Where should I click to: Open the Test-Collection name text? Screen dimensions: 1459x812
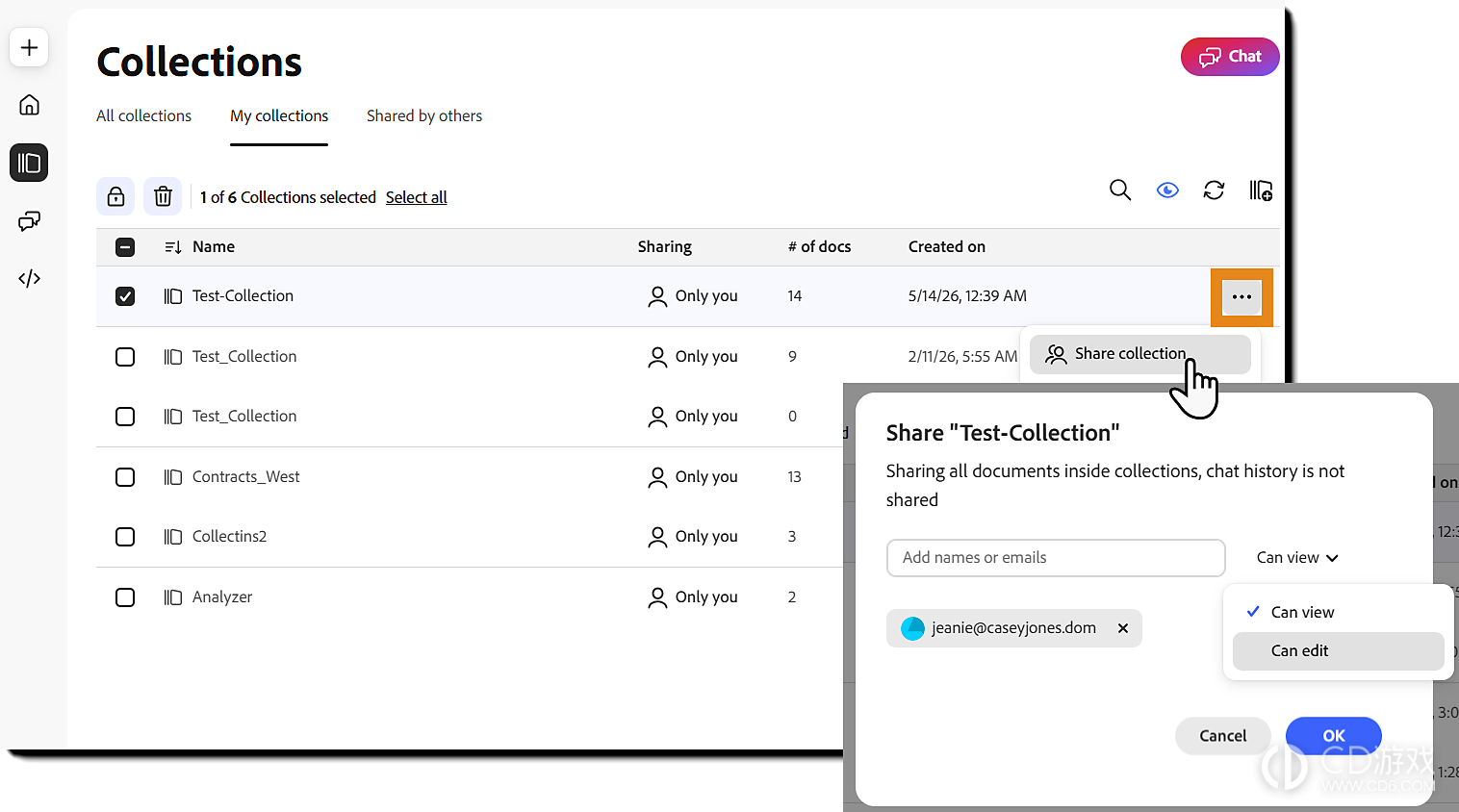[243, 296]
